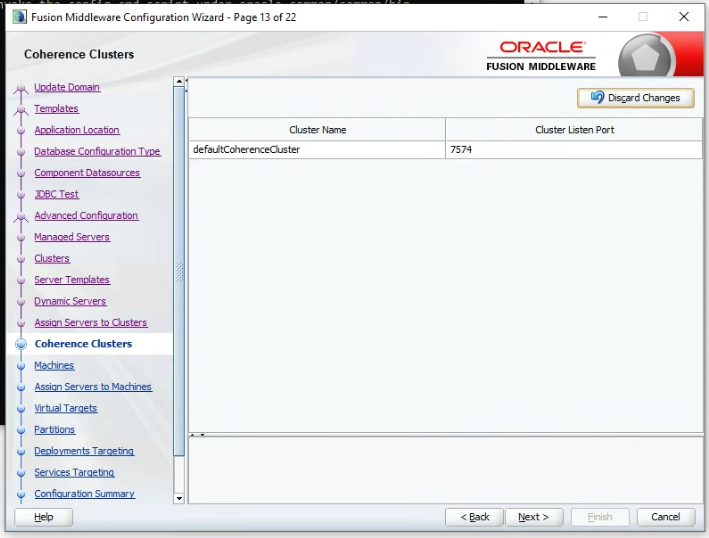Cancel the configuration wizard

(666, 517)
